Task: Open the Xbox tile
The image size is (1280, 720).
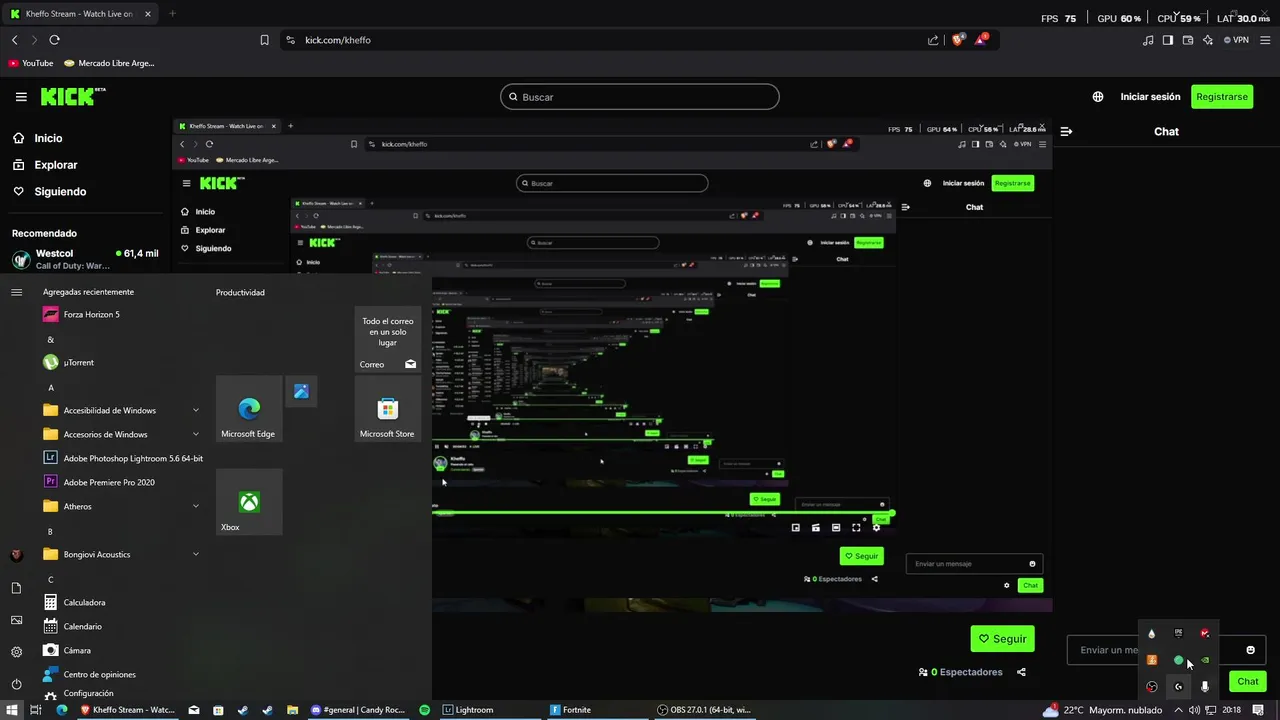Action: coord(249,502)
